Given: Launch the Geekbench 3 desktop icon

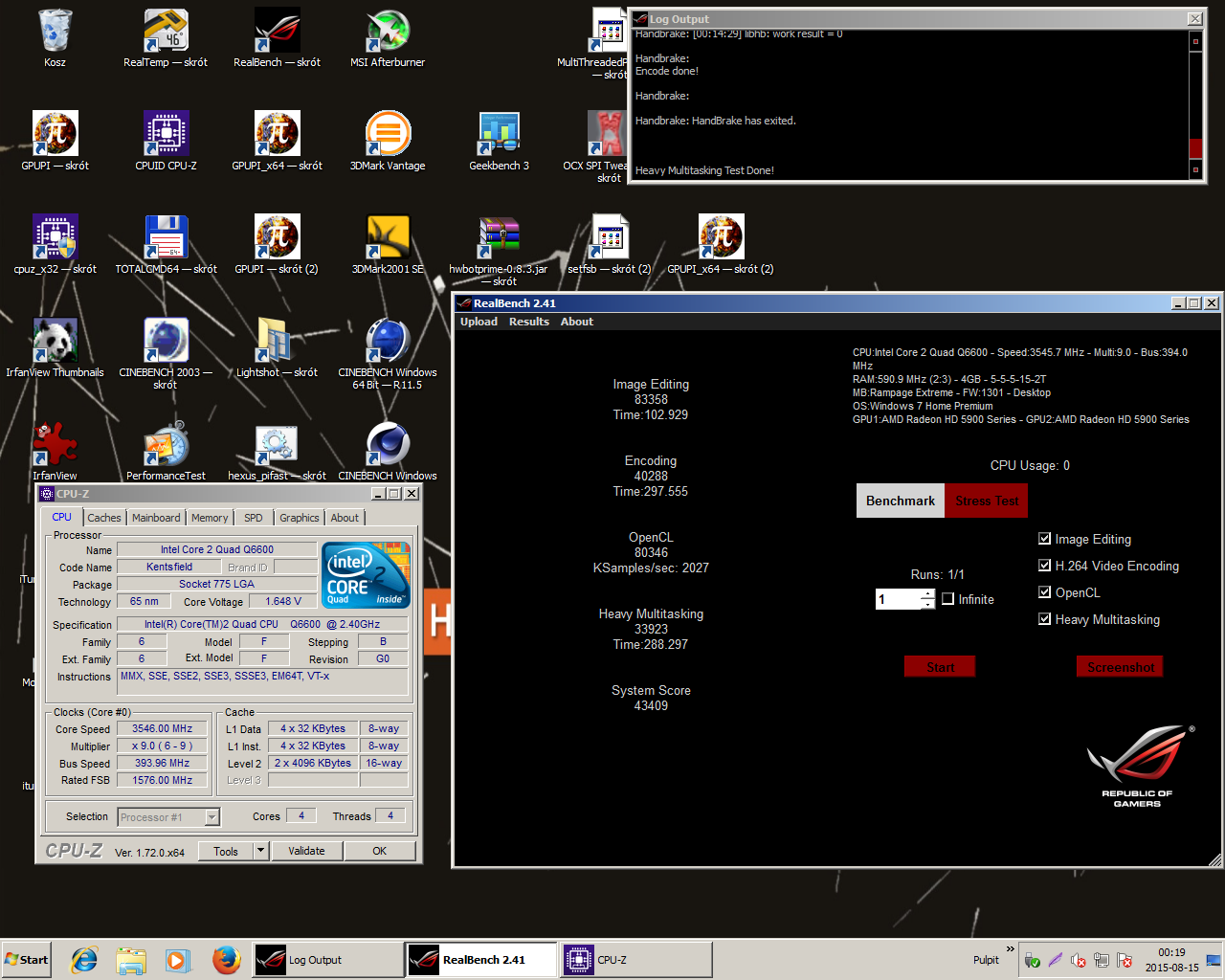Looking at the screenshot, I should (x=499, y=134).
